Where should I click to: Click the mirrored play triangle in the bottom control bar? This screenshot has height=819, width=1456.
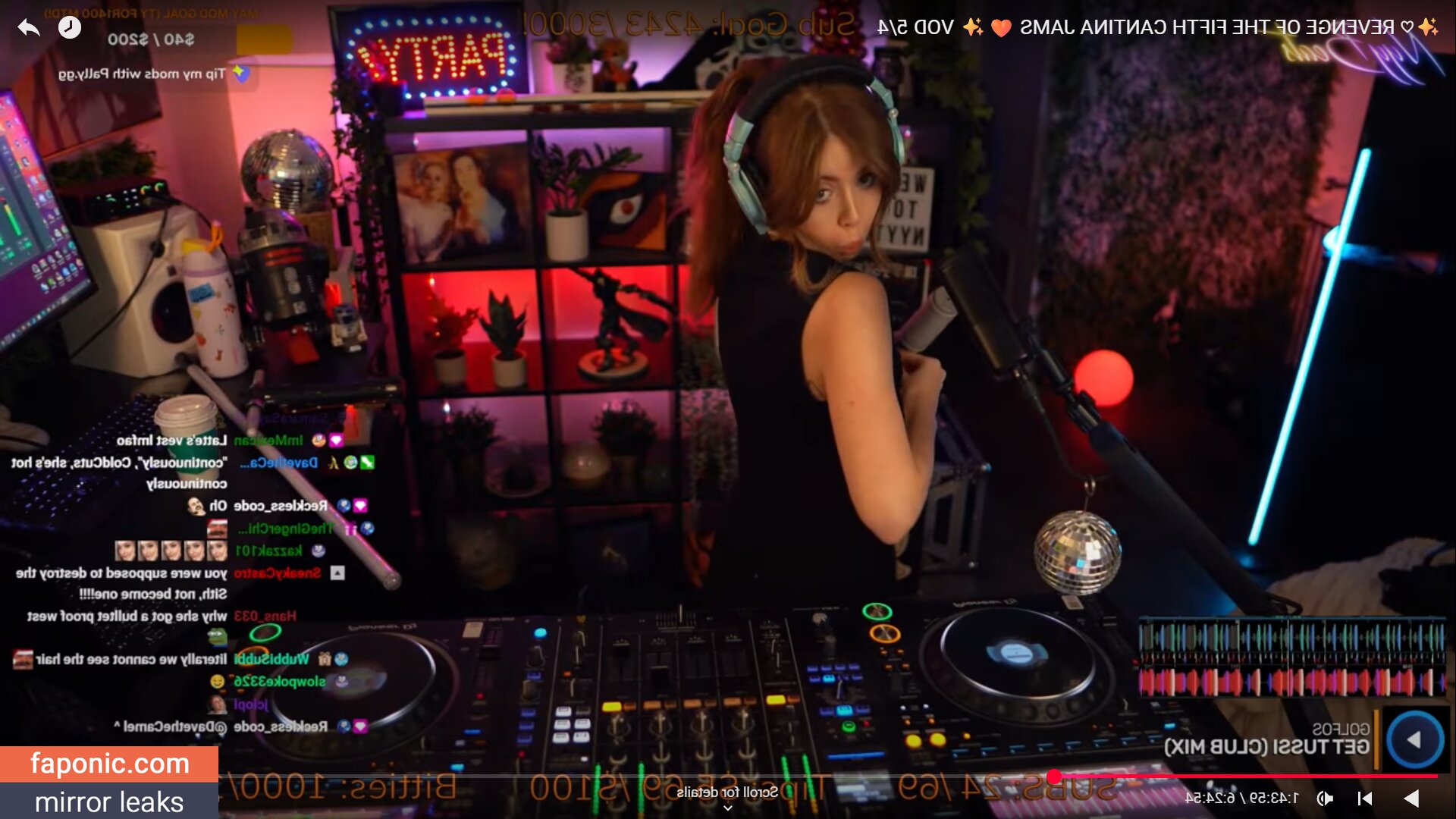(x=1411, y=798)
